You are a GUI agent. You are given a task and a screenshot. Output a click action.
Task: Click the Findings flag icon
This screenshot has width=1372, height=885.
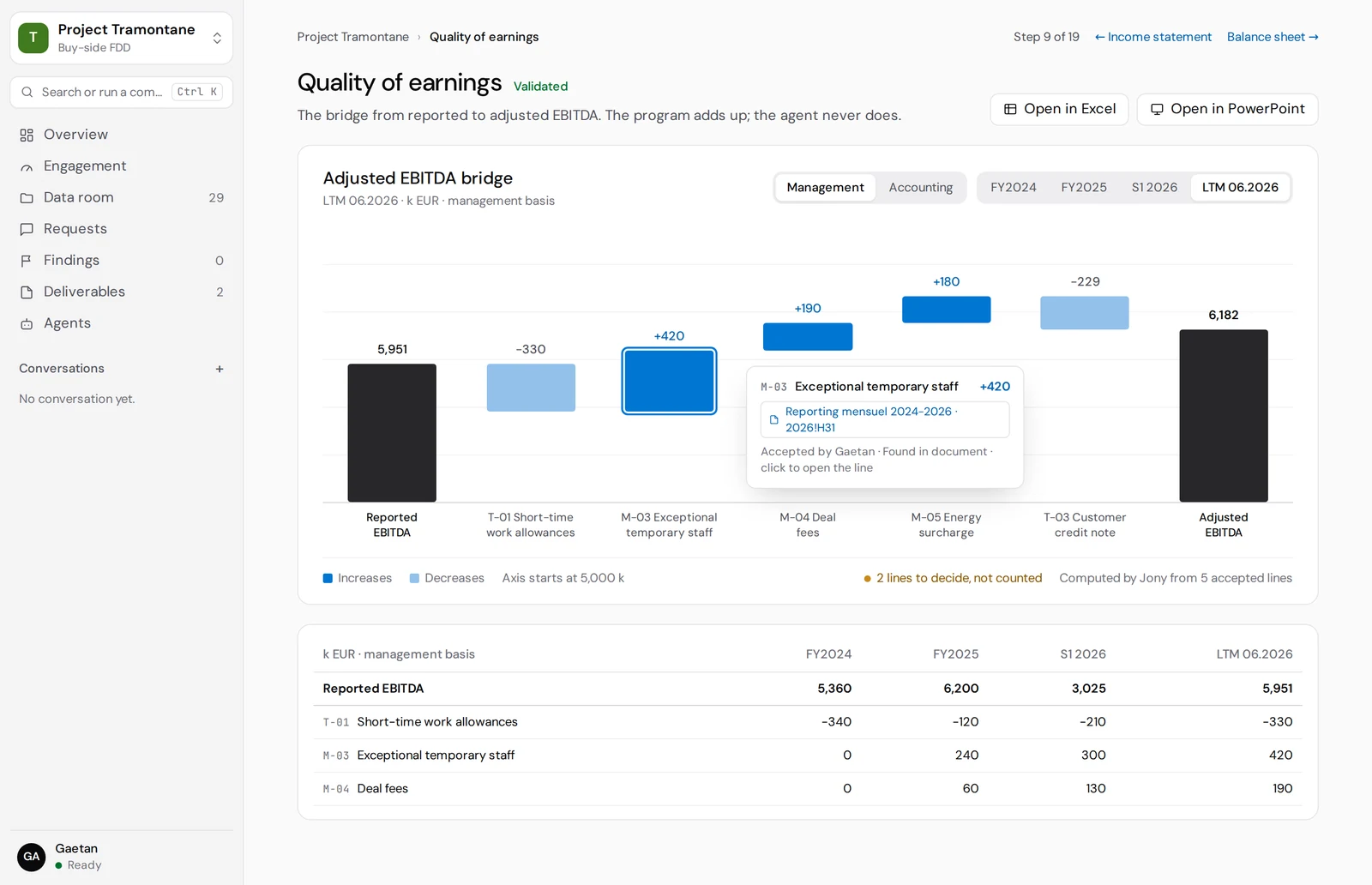(x=27, y=261)
